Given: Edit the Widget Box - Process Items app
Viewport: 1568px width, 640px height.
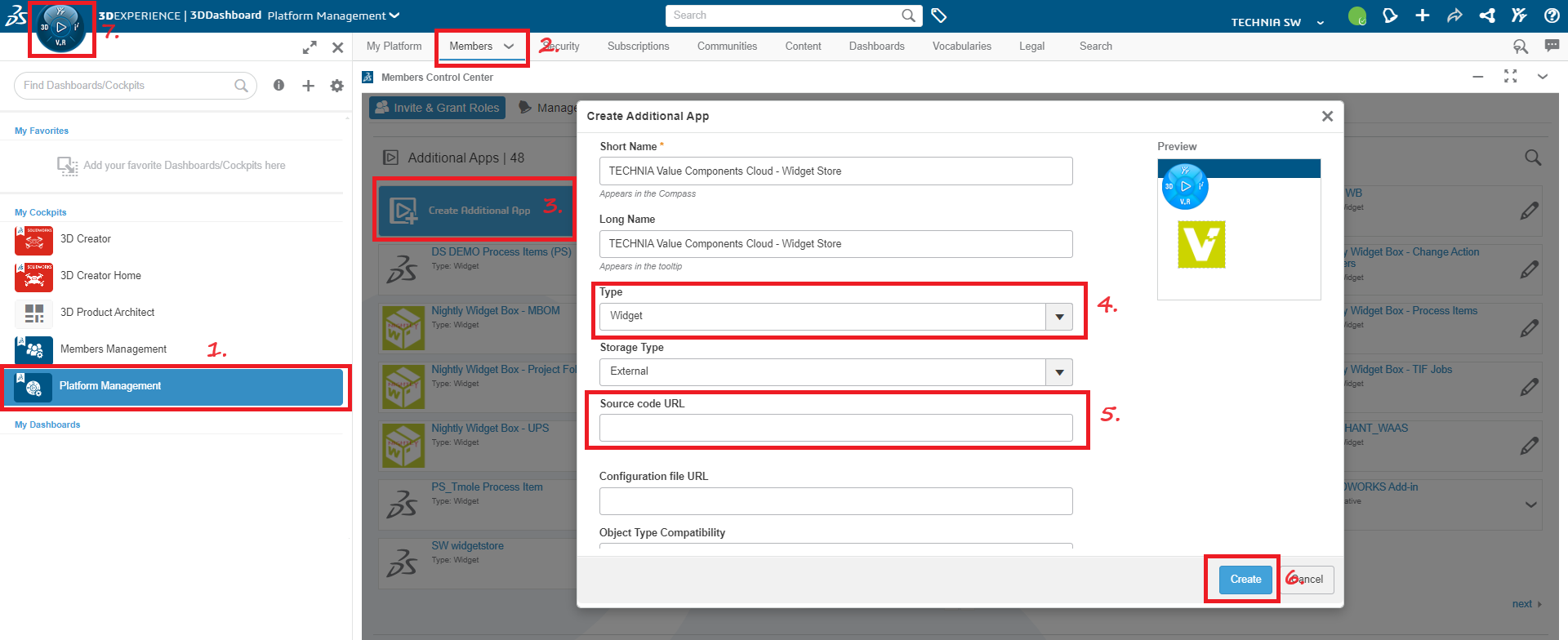Looking at the screenshot, I should point(1529,328).
